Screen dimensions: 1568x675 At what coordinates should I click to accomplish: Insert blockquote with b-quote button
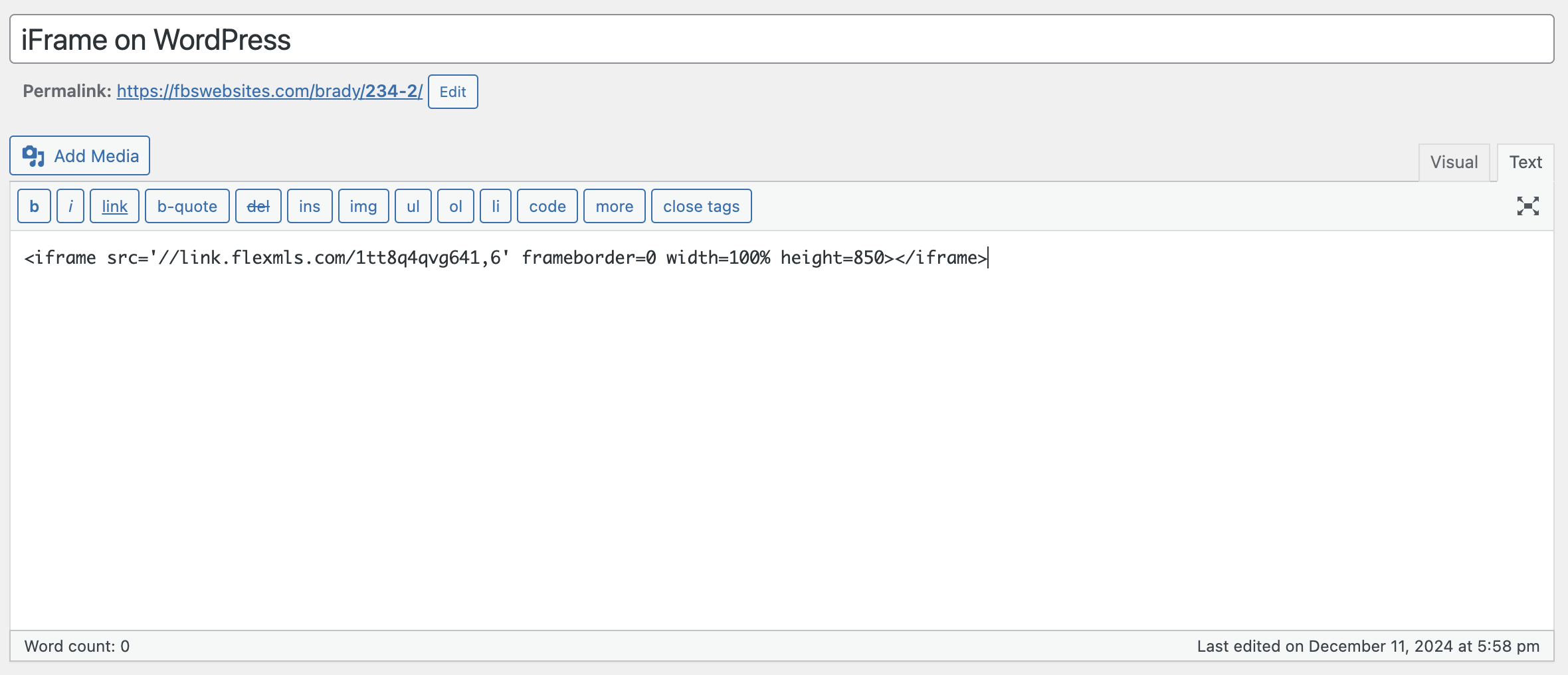click(187, 206)
